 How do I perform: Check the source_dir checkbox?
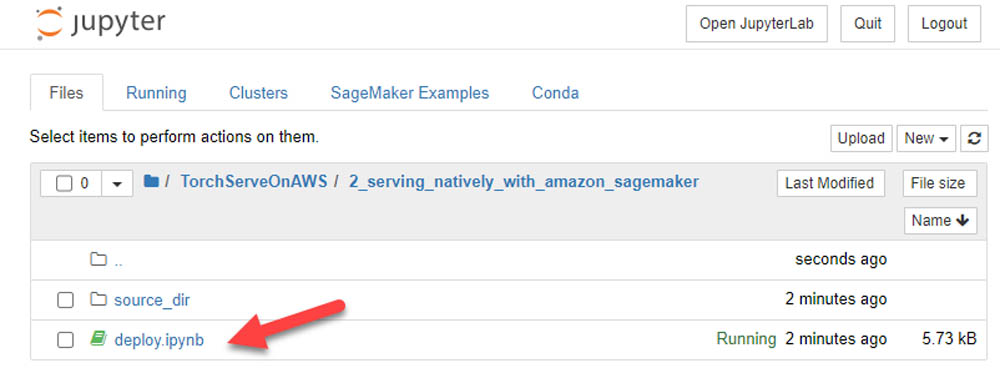[65, 300]
